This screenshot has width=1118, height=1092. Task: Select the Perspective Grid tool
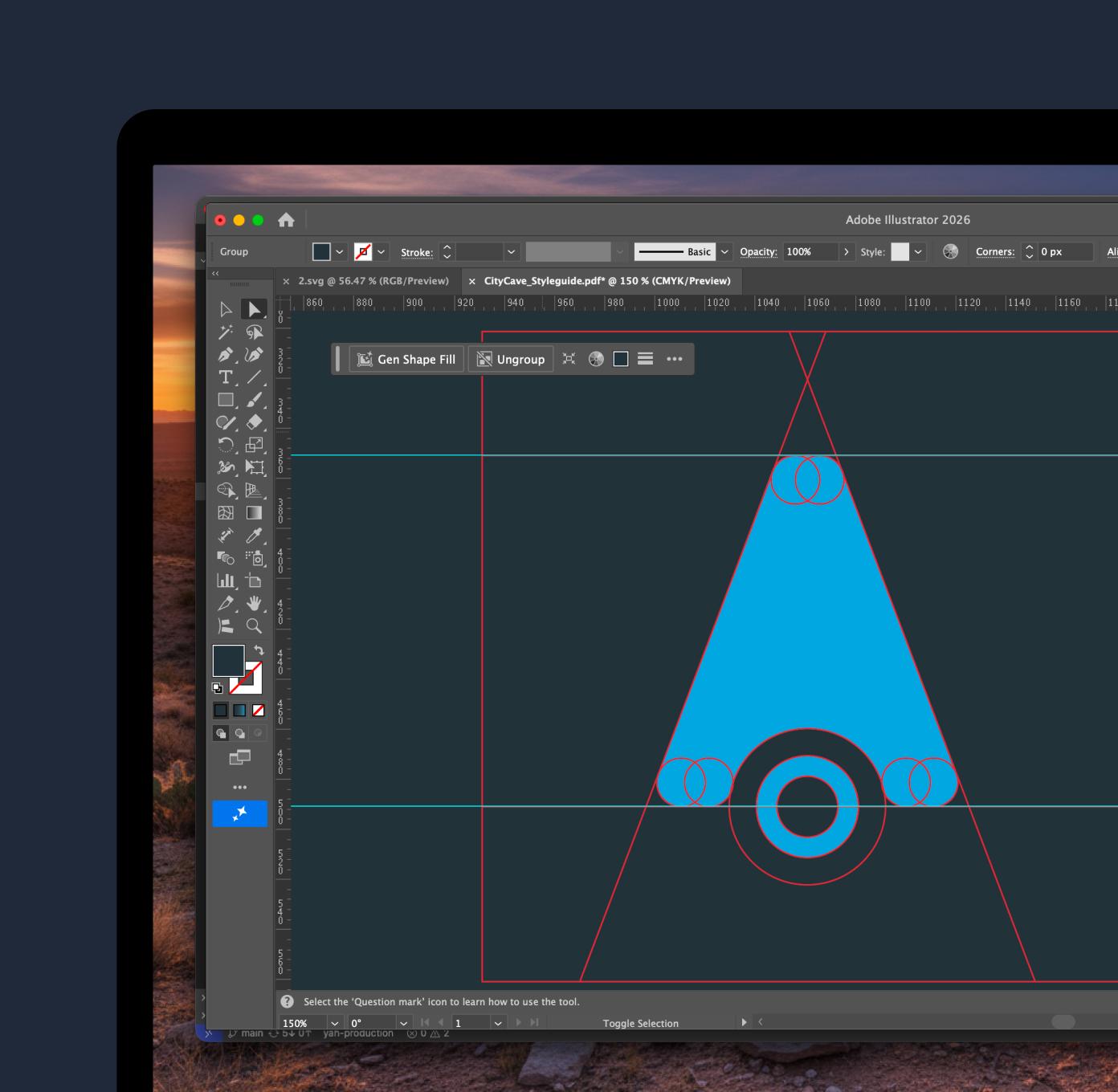tap(254, 490)
